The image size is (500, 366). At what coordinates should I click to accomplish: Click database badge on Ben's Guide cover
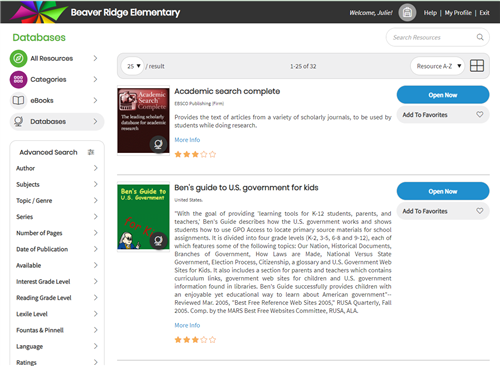[158, 240]
